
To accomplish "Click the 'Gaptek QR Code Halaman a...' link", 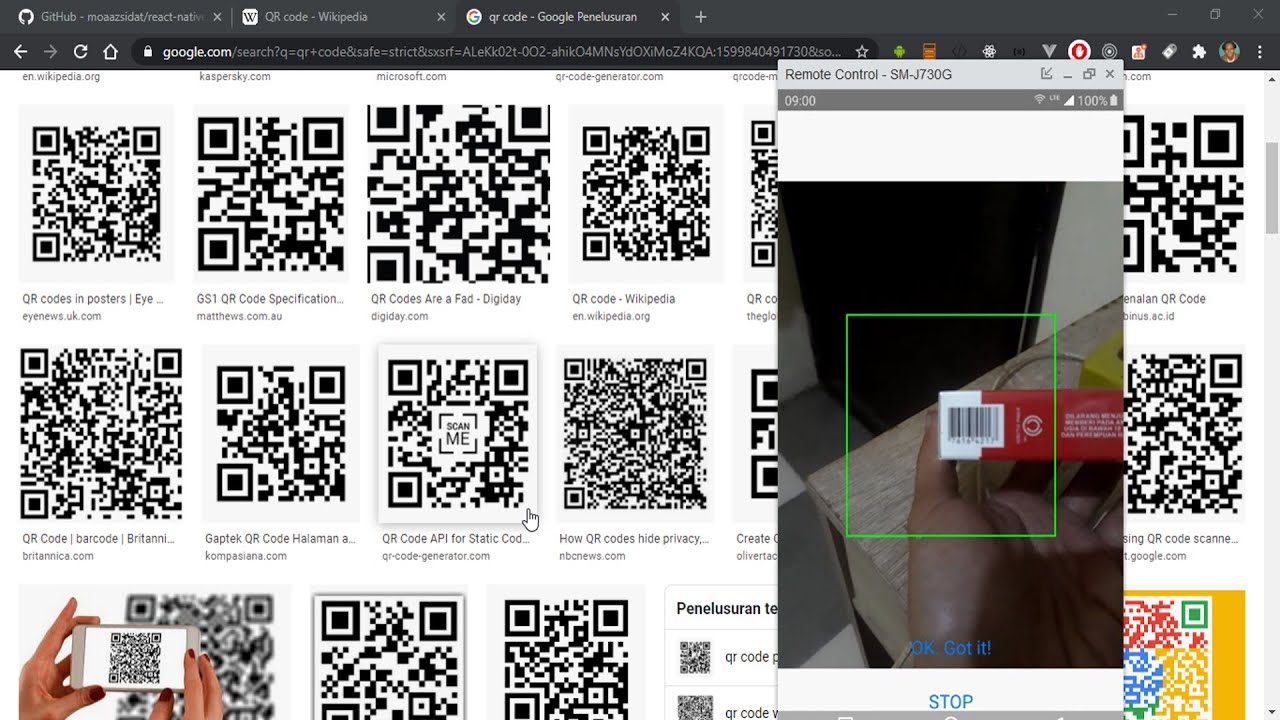I will click(280, 539).
